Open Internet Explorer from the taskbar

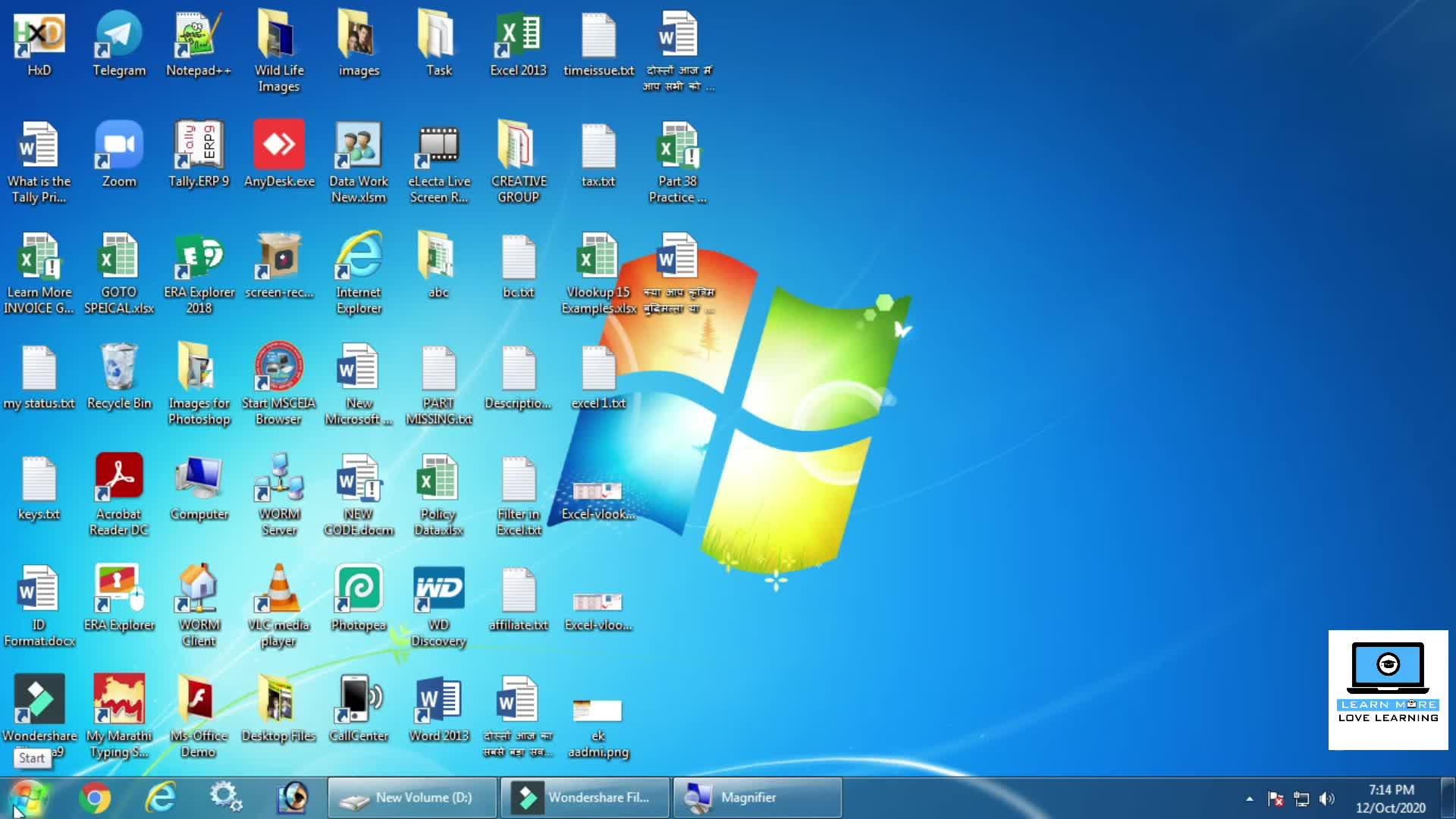pyautogui.click(x=161, y=798)
